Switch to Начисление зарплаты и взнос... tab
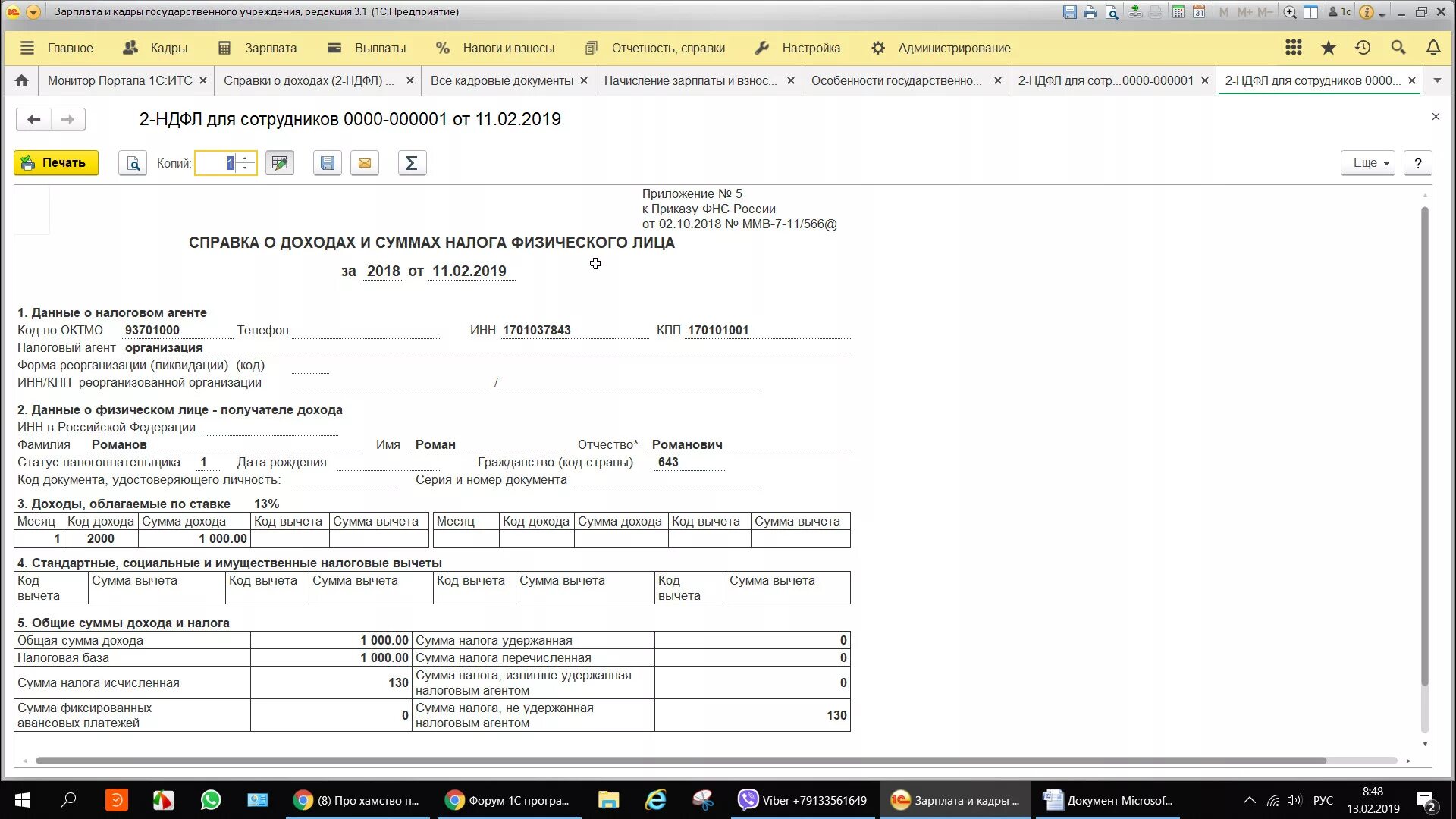1456x819 pixels. tap(690, 80)
